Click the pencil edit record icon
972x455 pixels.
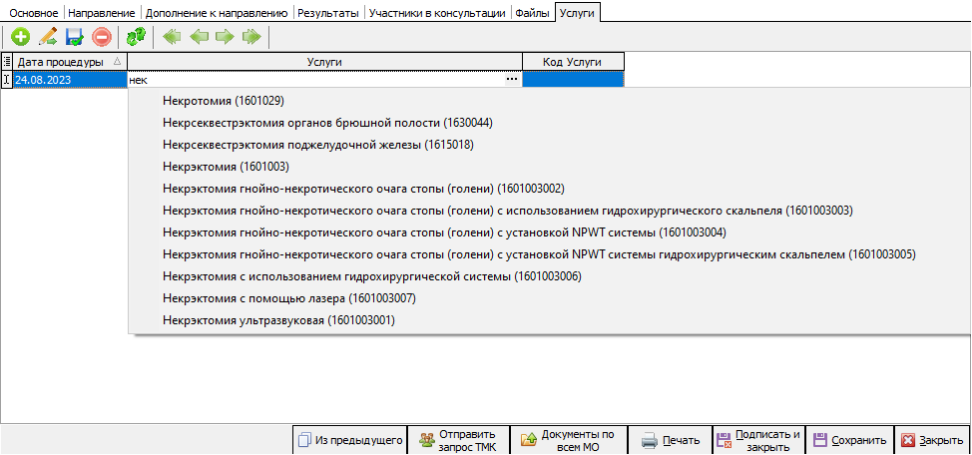pos(47,38)
